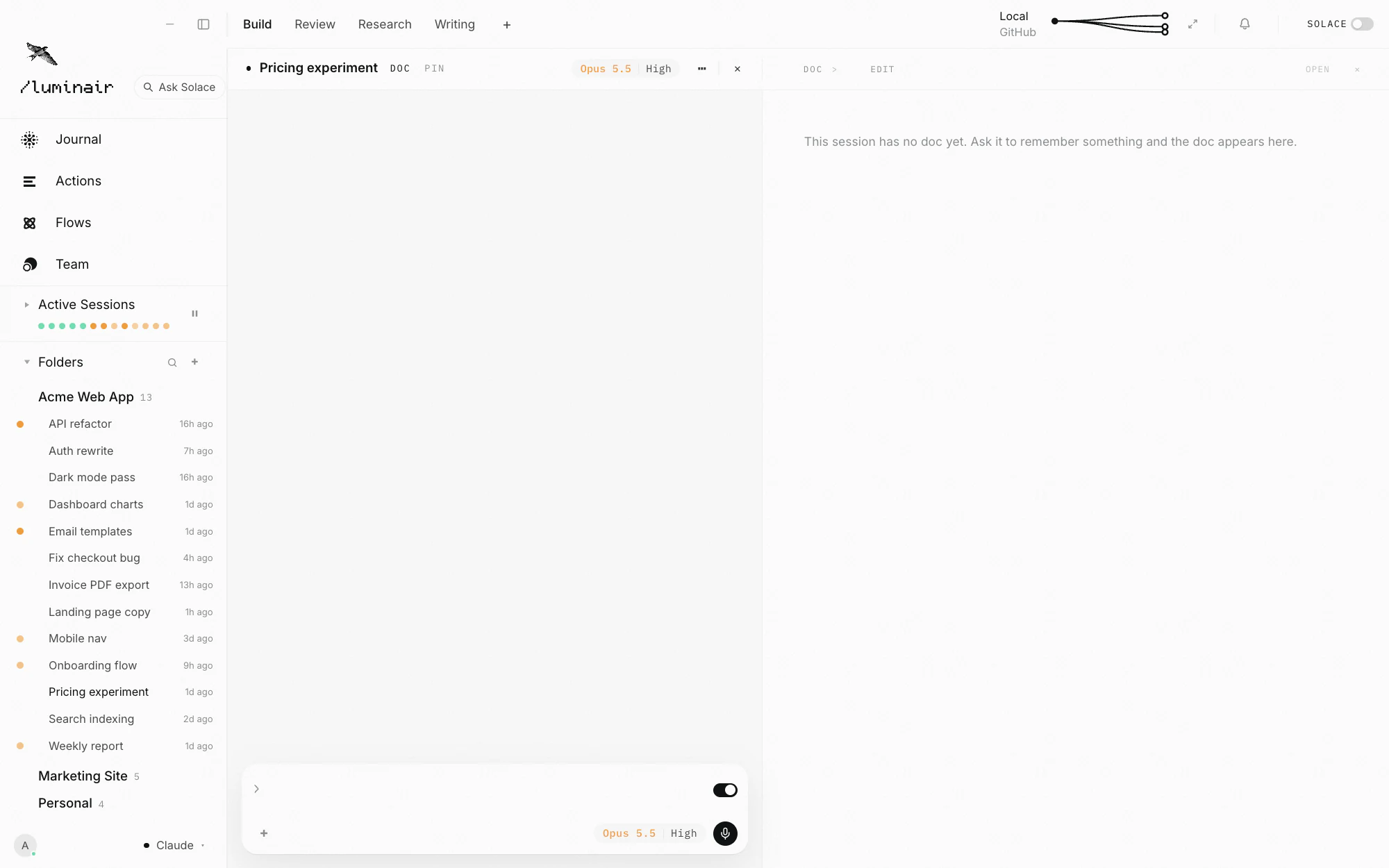Click the user avatar A
Viewport: 1389px width, 868px height.
25,845
